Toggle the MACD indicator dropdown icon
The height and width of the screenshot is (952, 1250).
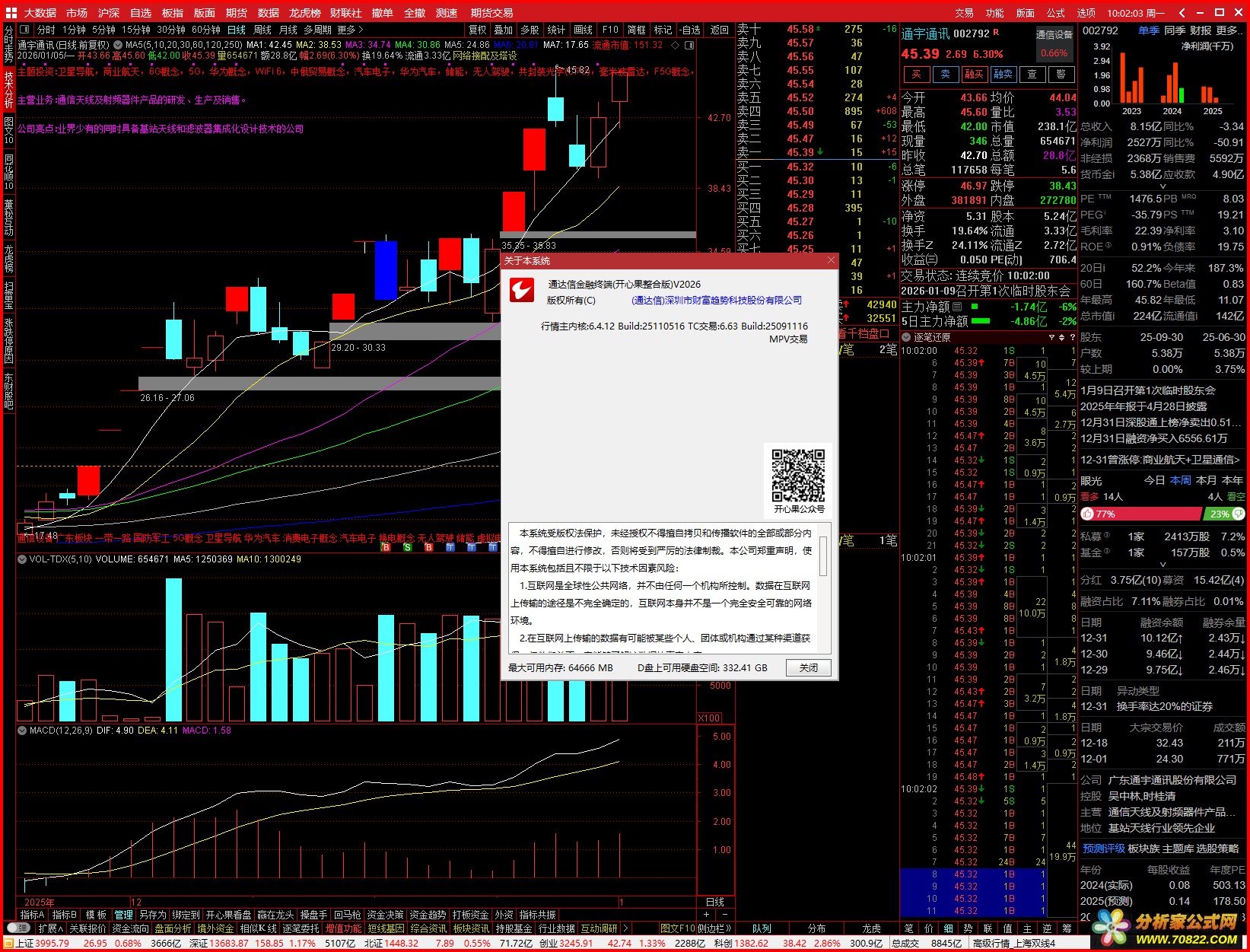(x=22, y=731)
